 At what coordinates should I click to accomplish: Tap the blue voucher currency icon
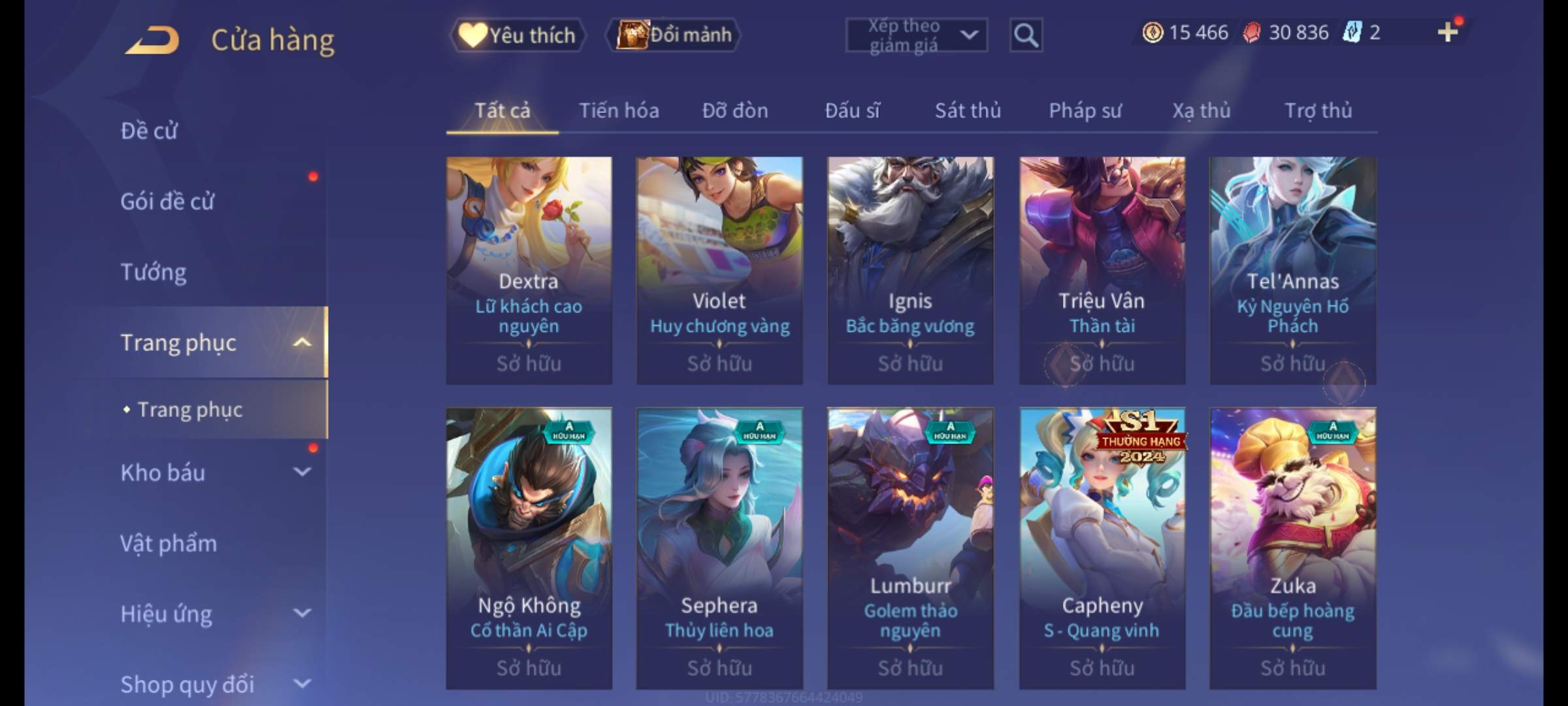tap(1352, 32)
